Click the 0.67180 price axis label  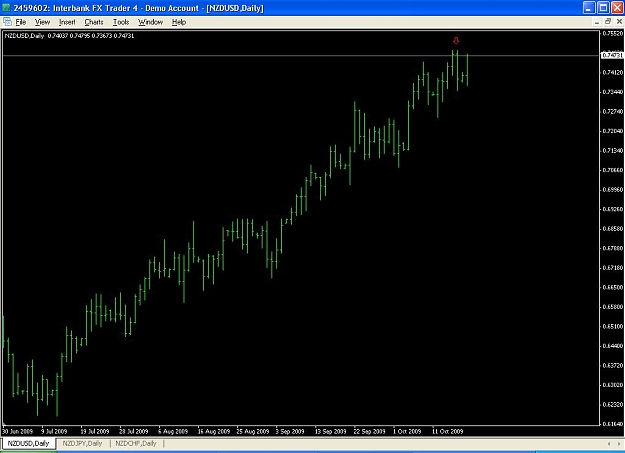(613, 268)
